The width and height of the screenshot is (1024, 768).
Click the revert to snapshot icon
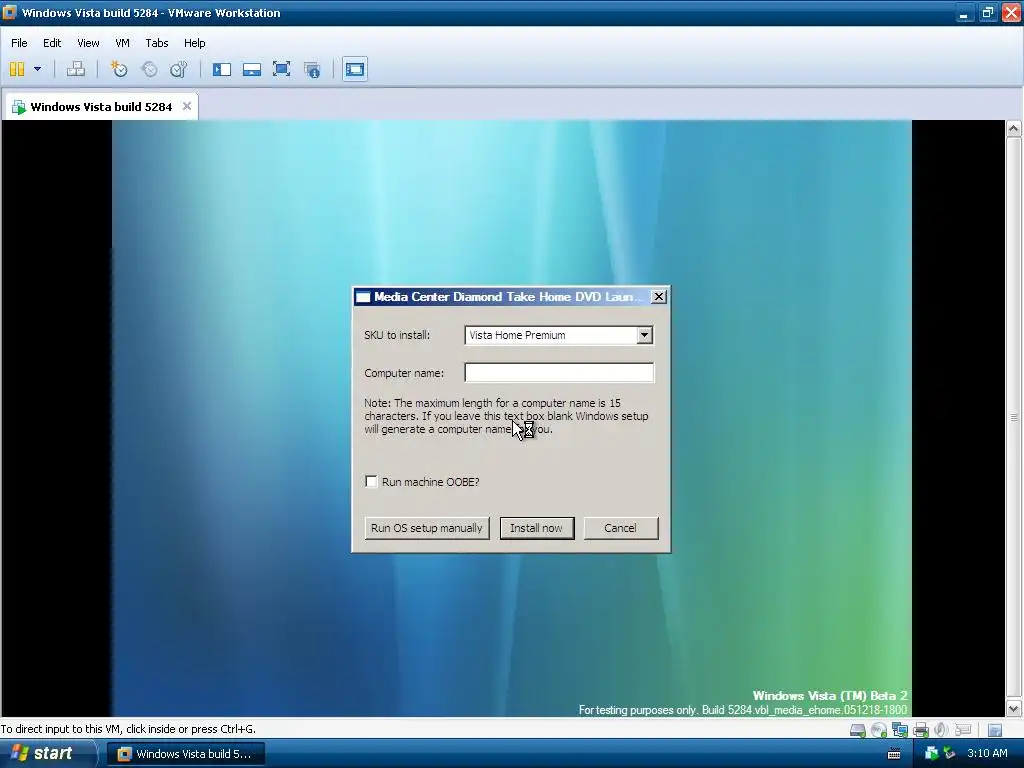click(x=149, y=69)
